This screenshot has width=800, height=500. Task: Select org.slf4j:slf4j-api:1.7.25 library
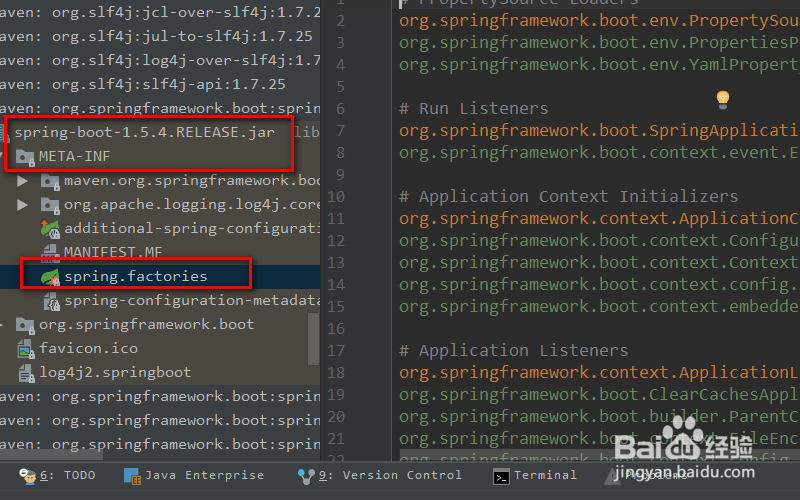143,84
